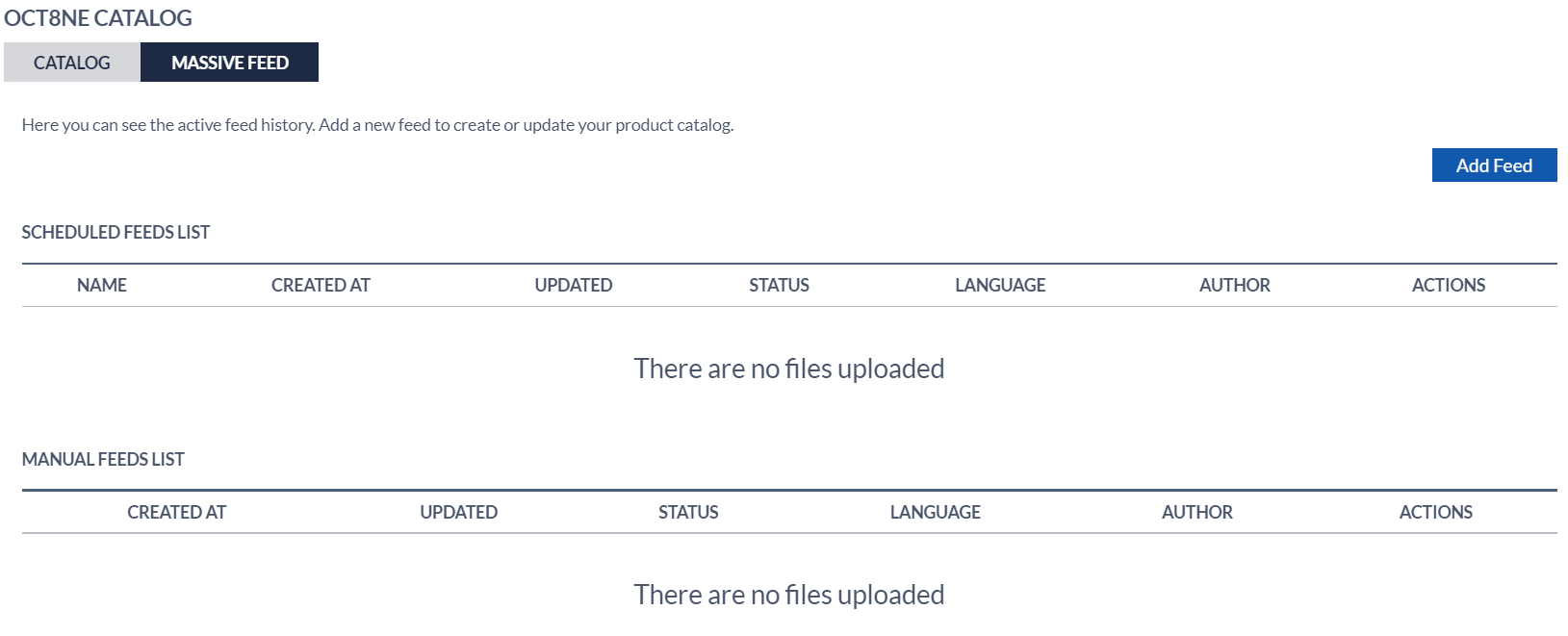Click Status header in scheduled feeds table
The image size is (1568, 636).
[x=779, y=285]
